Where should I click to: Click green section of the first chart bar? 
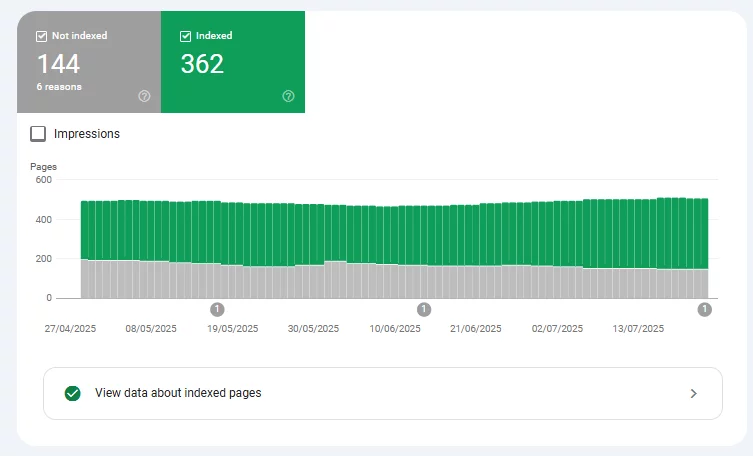click(85, 230)
